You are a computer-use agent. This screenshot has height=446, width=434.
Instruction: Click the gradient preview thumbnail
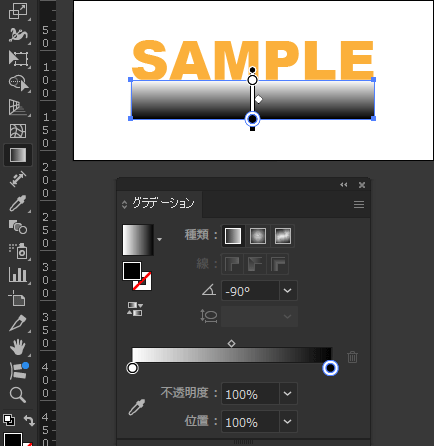coord(138,240)
